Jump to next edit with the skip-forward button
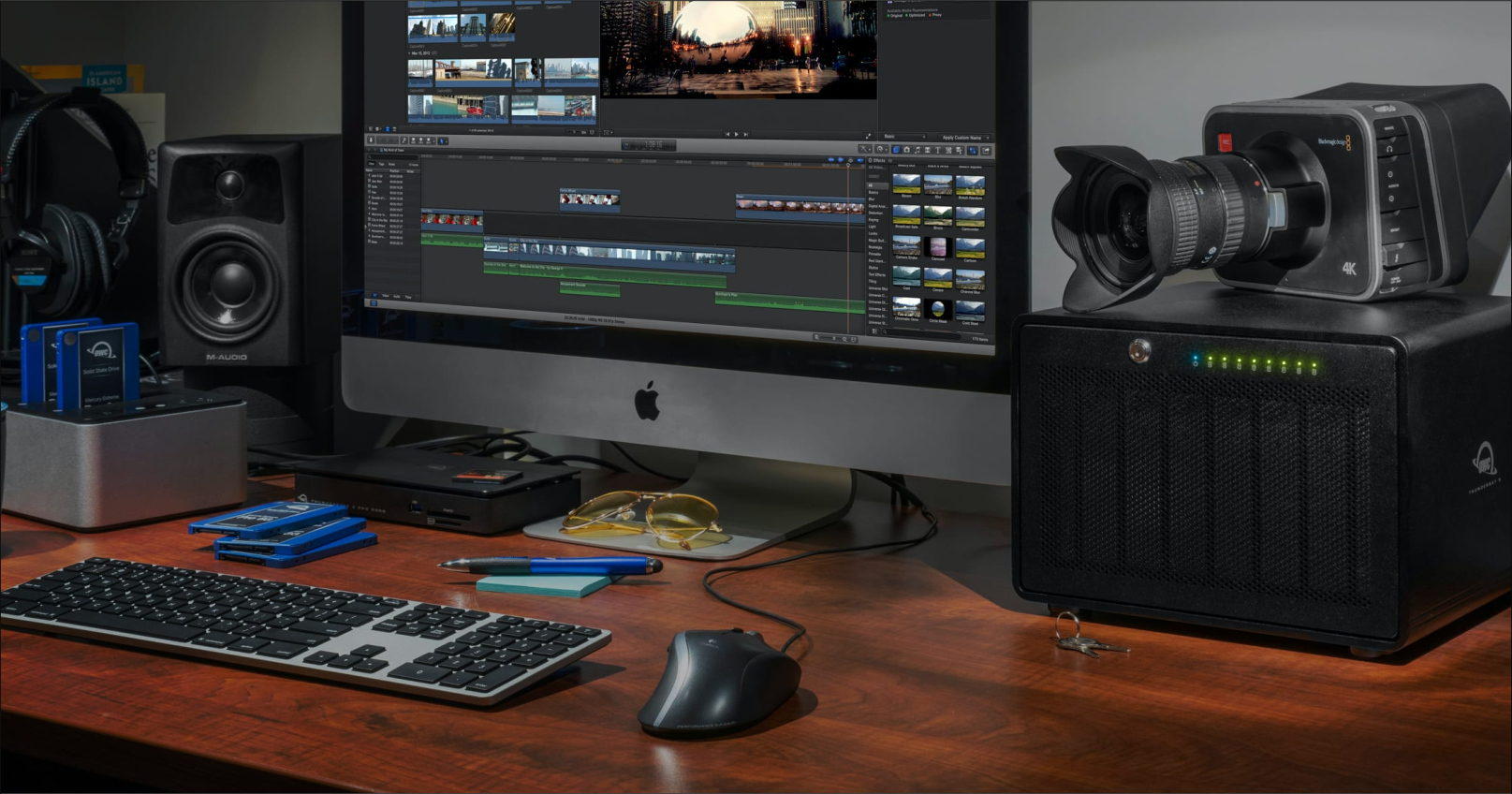The image size is (1512, 794). pyautogui.click(x=745, y=134)
